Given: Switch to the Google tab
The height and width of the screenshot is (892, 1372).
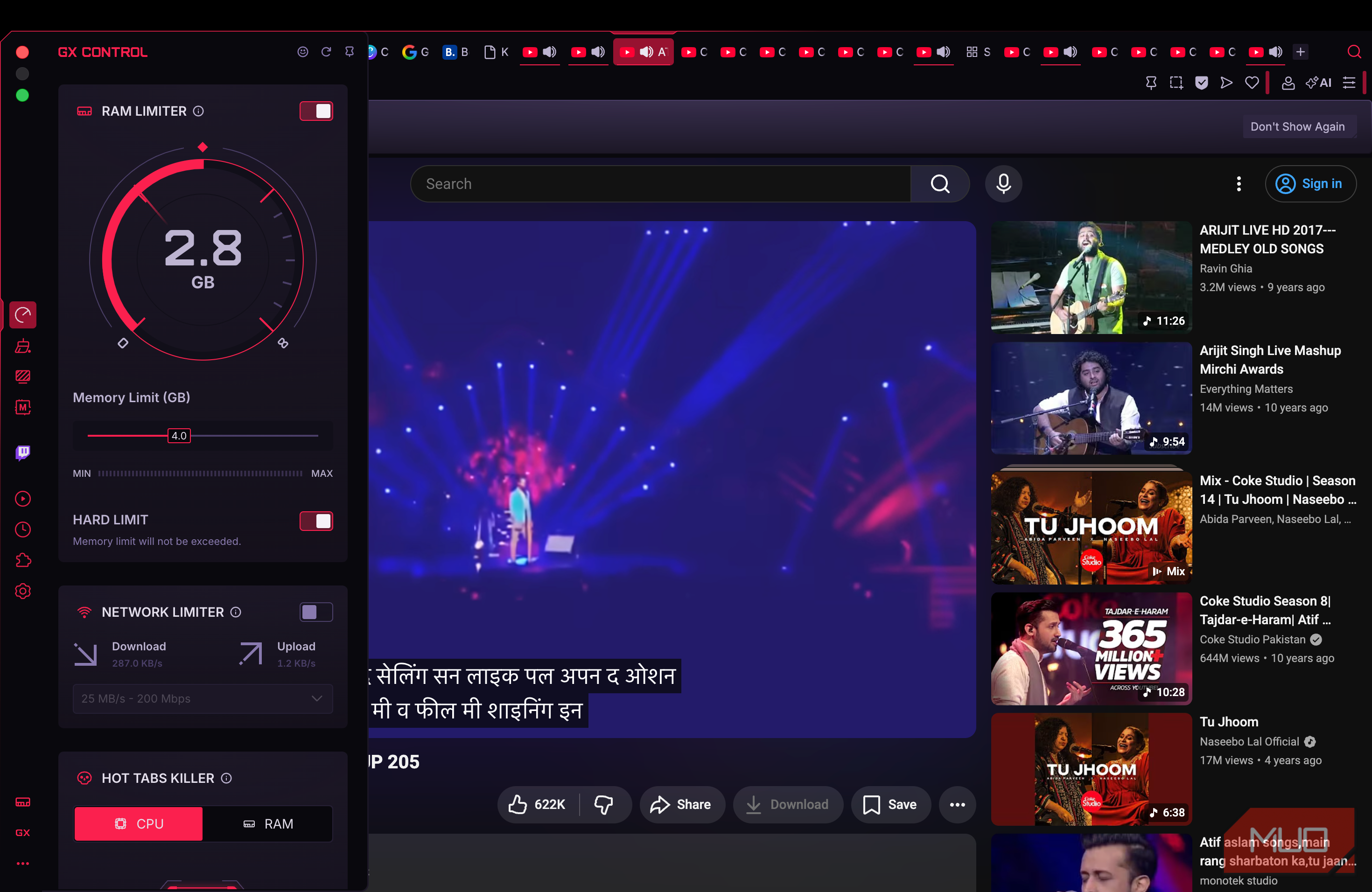Looking at the screenshot, I should pos(415,52).
